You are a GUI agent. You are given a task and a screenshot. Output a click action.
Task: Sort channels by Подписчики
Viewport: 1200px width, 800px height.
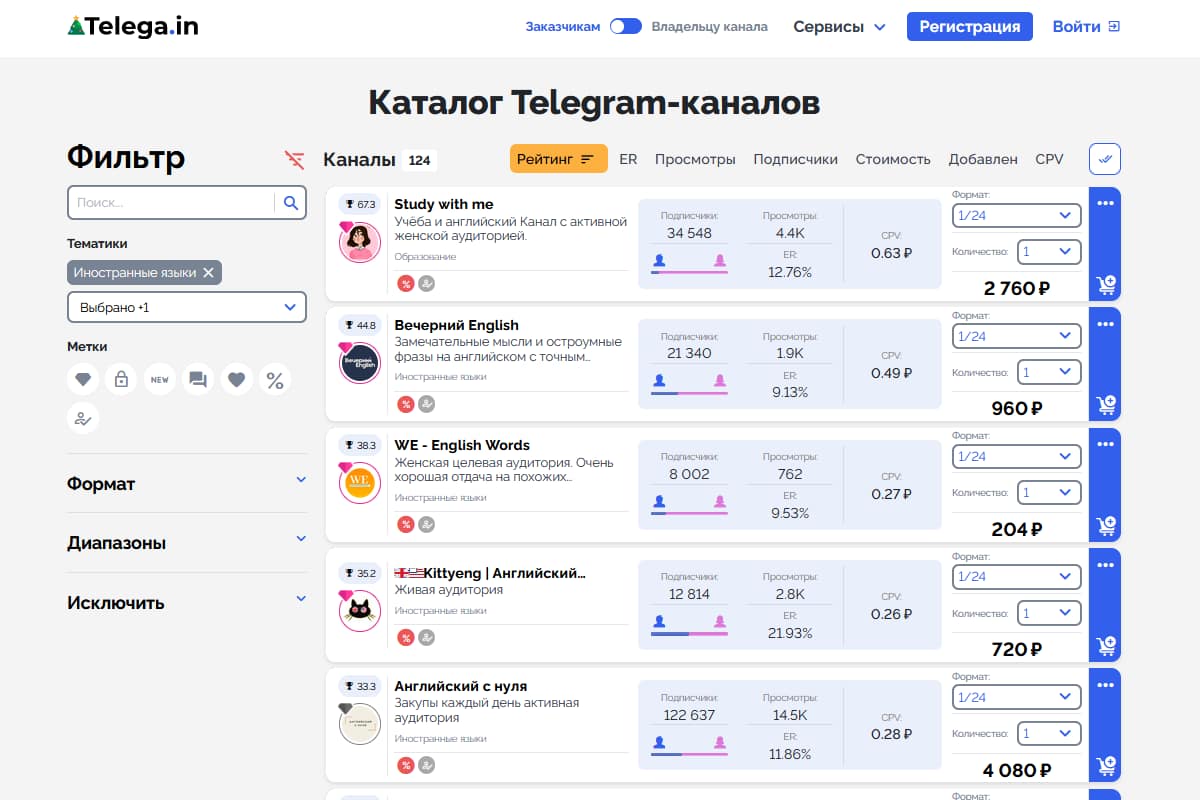(x=796, y=159)
